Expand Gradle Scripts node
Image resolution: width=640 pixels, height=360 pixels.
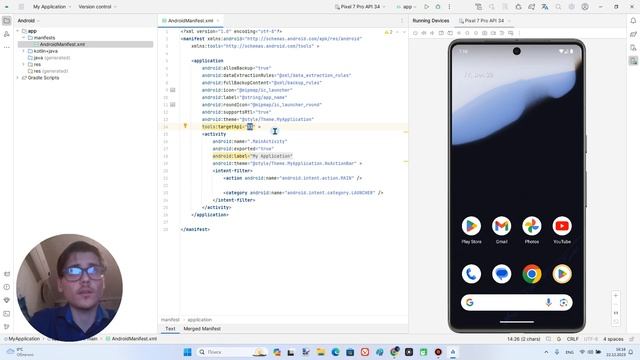[x=18, y=78]
